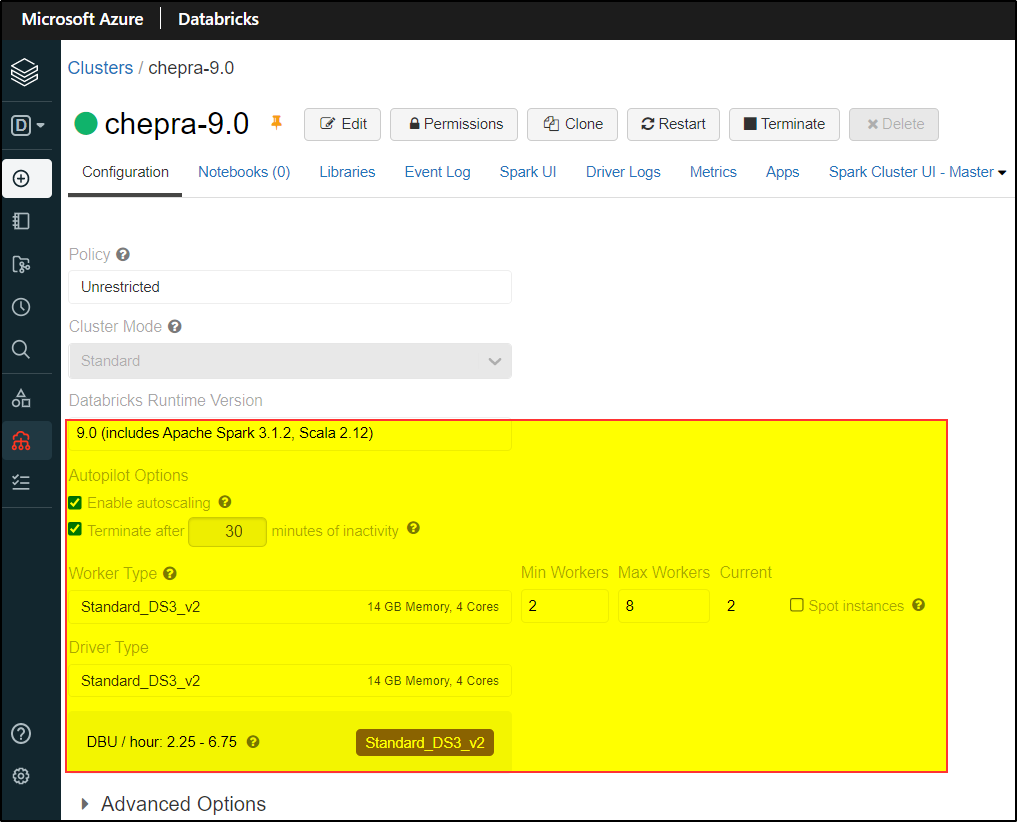Disable the Enable autoscaling checkbox
1017x822 pixels.
click(x=75, y=502)
